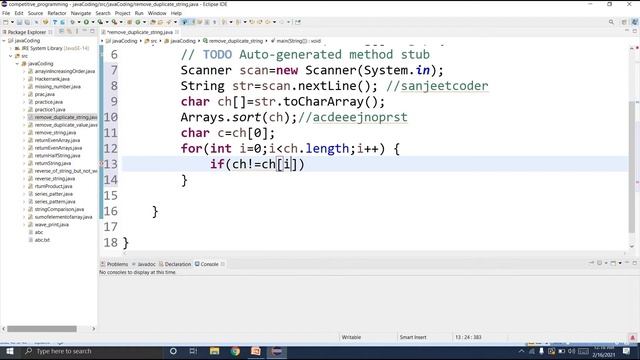Toggle Pin Console in Console view
Image resolution: width=640 pixels, height=360 pixels.
point(591,263)
